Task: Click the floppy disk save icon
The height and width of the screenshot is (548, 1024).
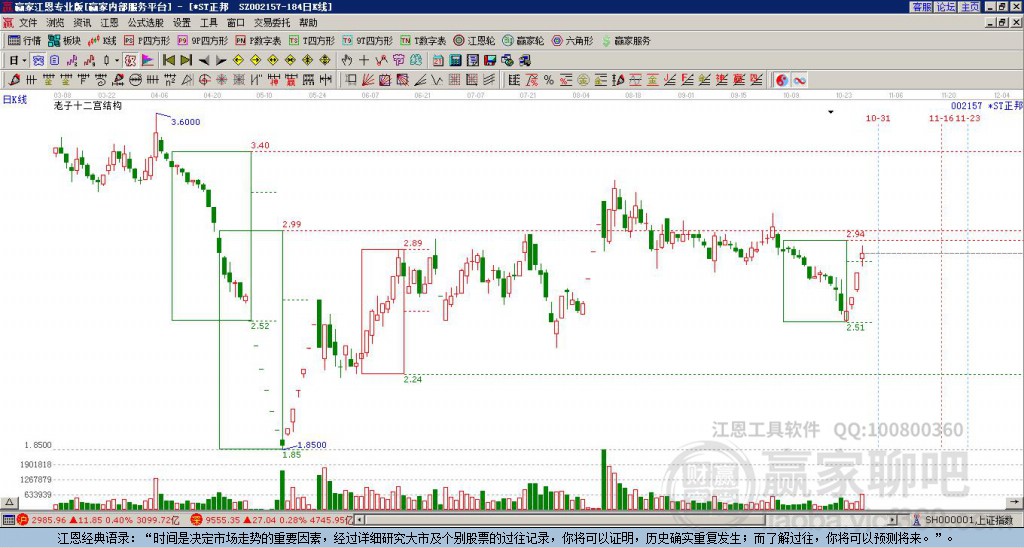Action: click(x=490, y=61)
